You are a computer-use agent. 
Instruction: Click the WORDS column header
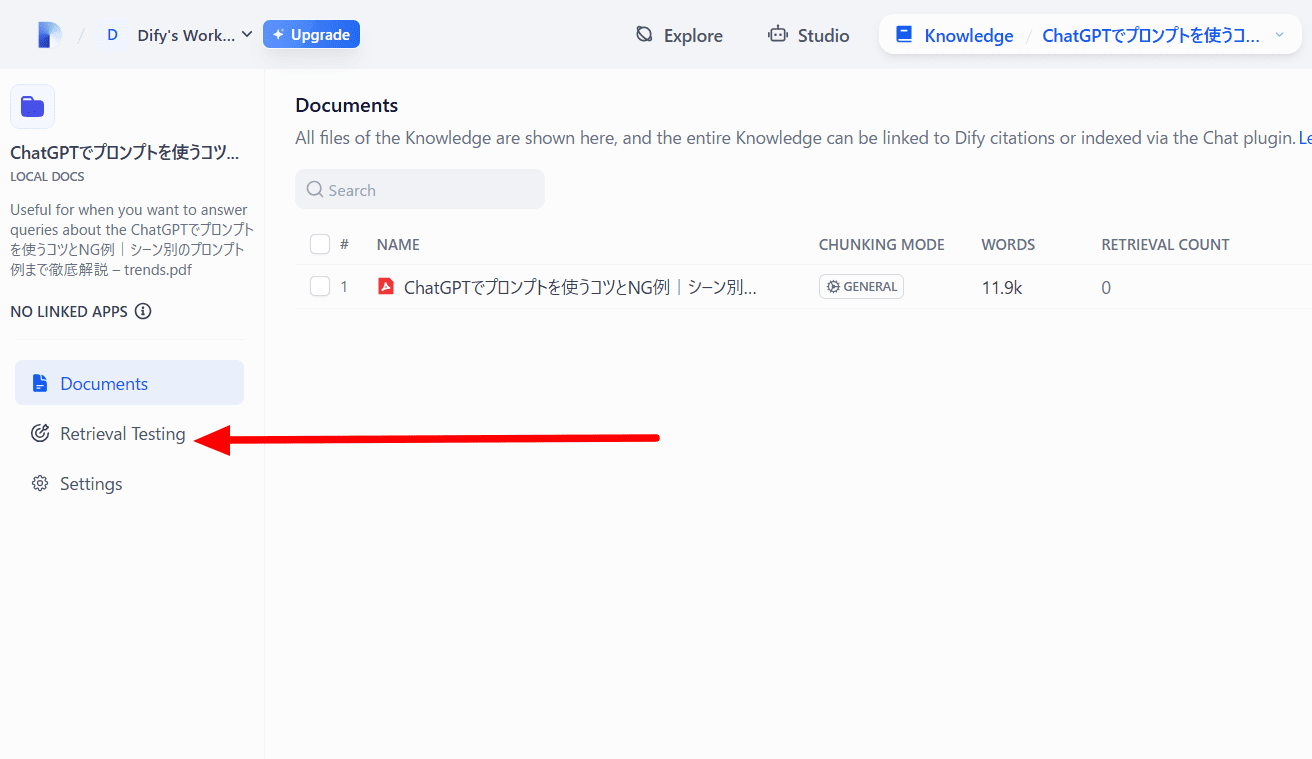pyautogui.click(x=1008, y=244)
